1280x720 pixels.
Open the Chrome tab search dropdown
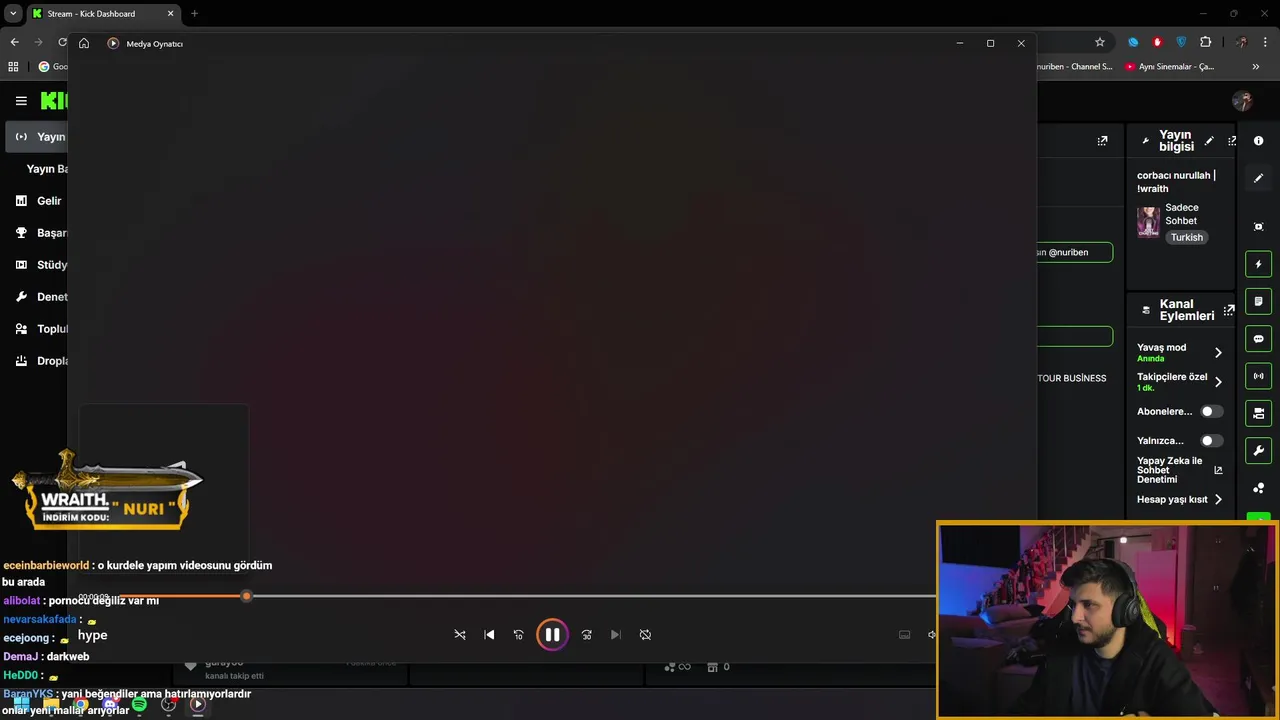coord(13,14)
